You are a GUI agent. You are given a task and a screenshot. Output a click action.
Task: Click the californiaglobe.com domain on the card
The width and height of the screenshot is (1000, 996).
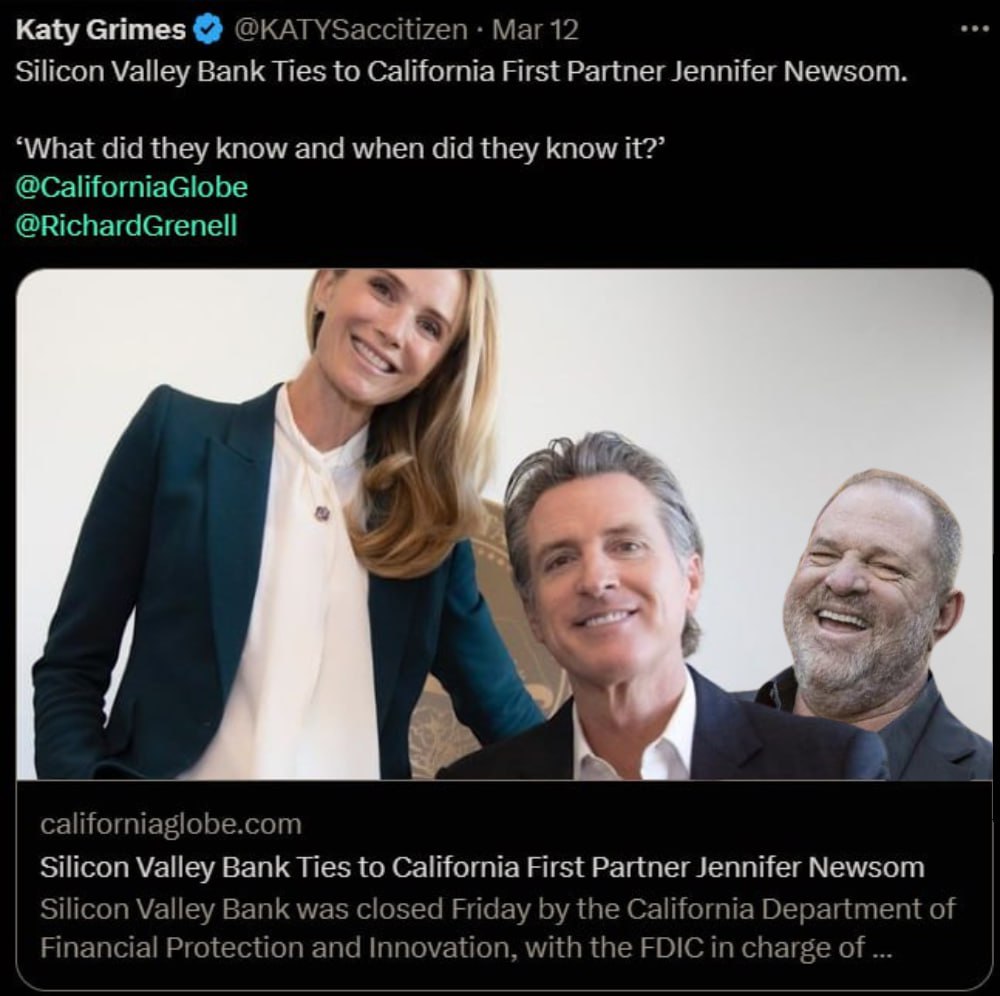[170, 825]
